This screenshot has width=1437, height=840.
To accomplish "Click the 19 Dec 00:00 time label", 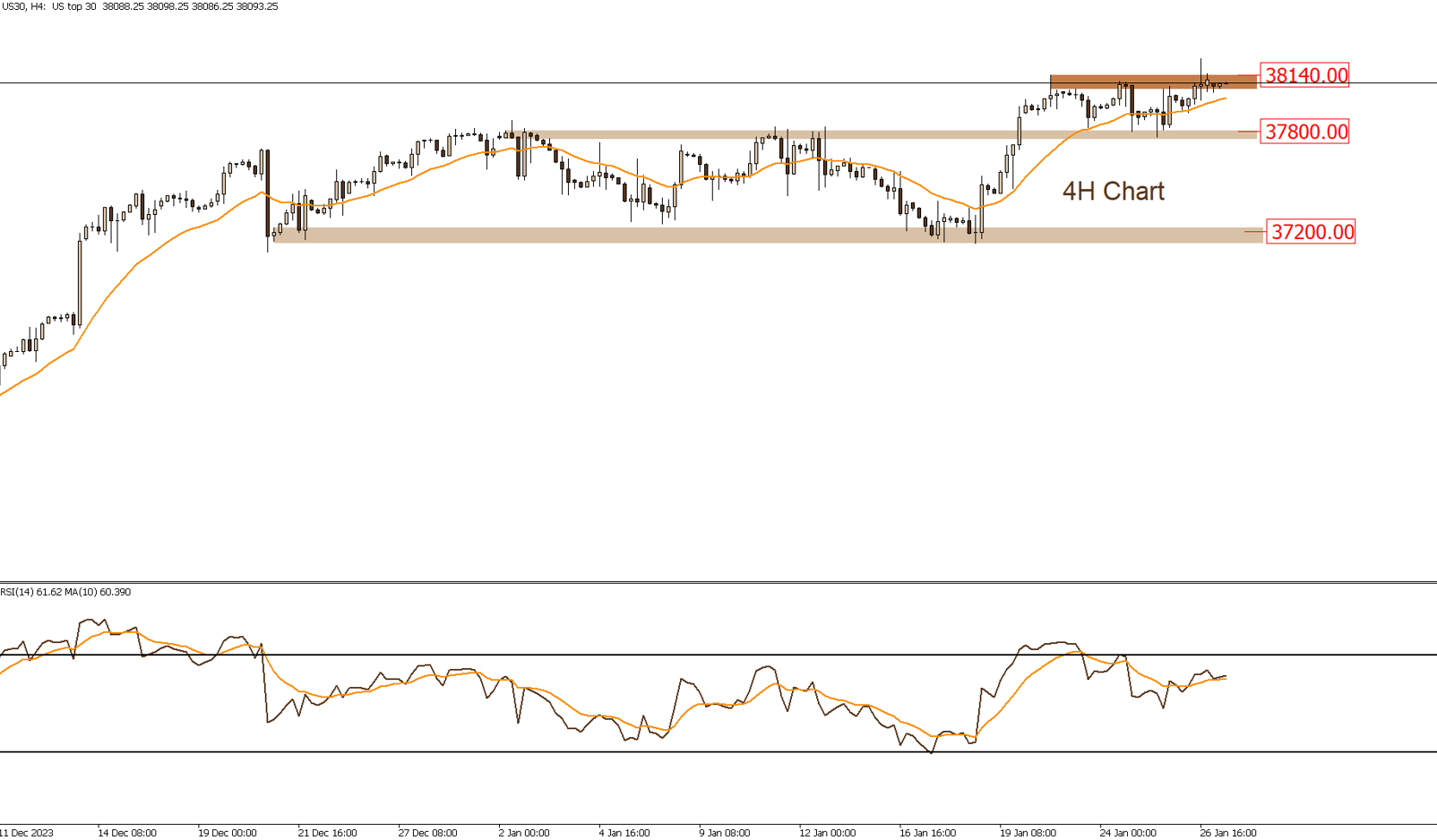I will click(227, 833).
